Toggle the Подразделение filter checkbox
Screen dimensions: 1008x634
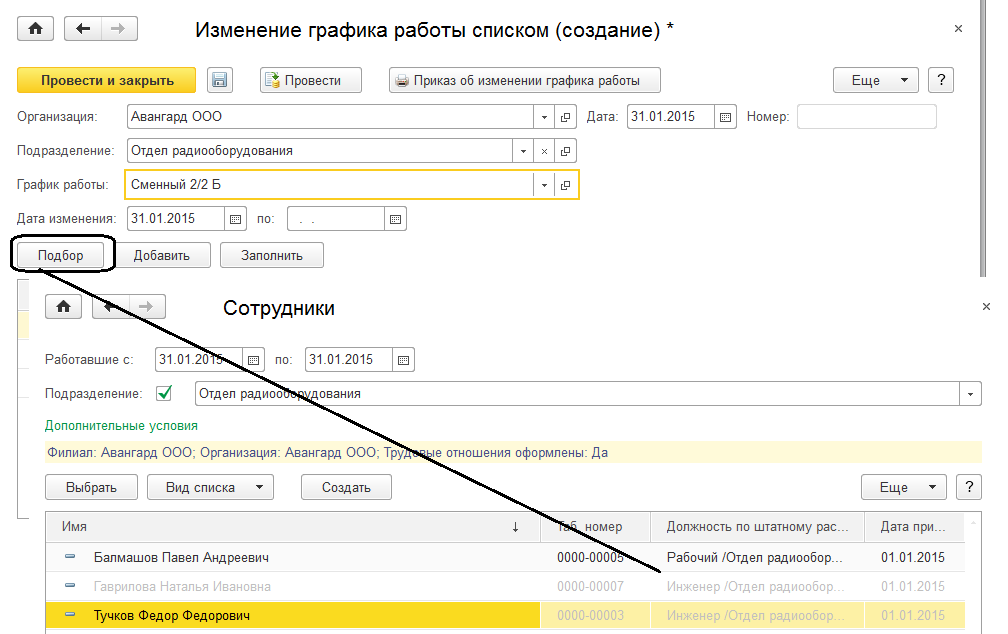(164, 393)
